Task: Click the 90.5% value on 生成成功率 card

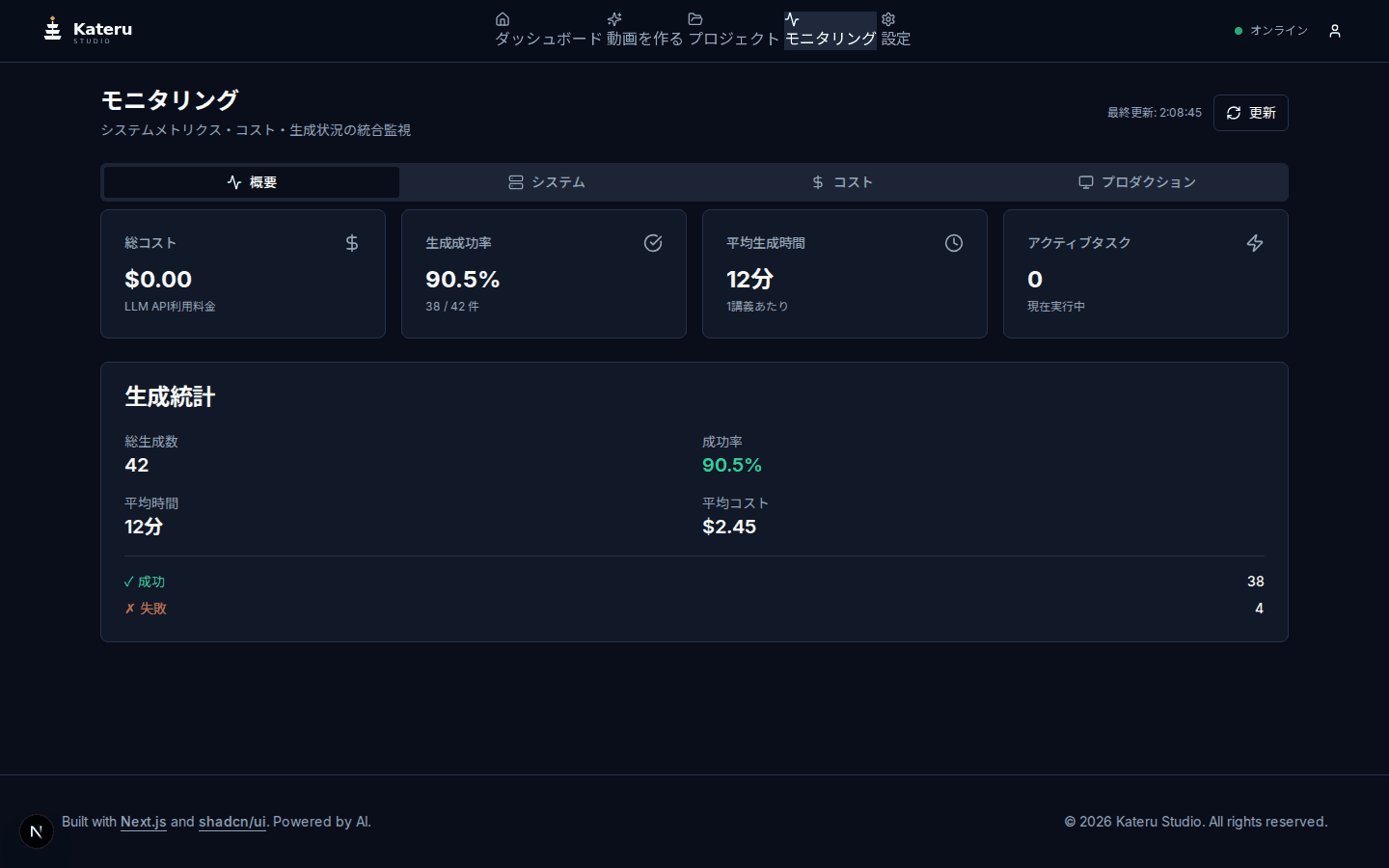Action: 463,280
